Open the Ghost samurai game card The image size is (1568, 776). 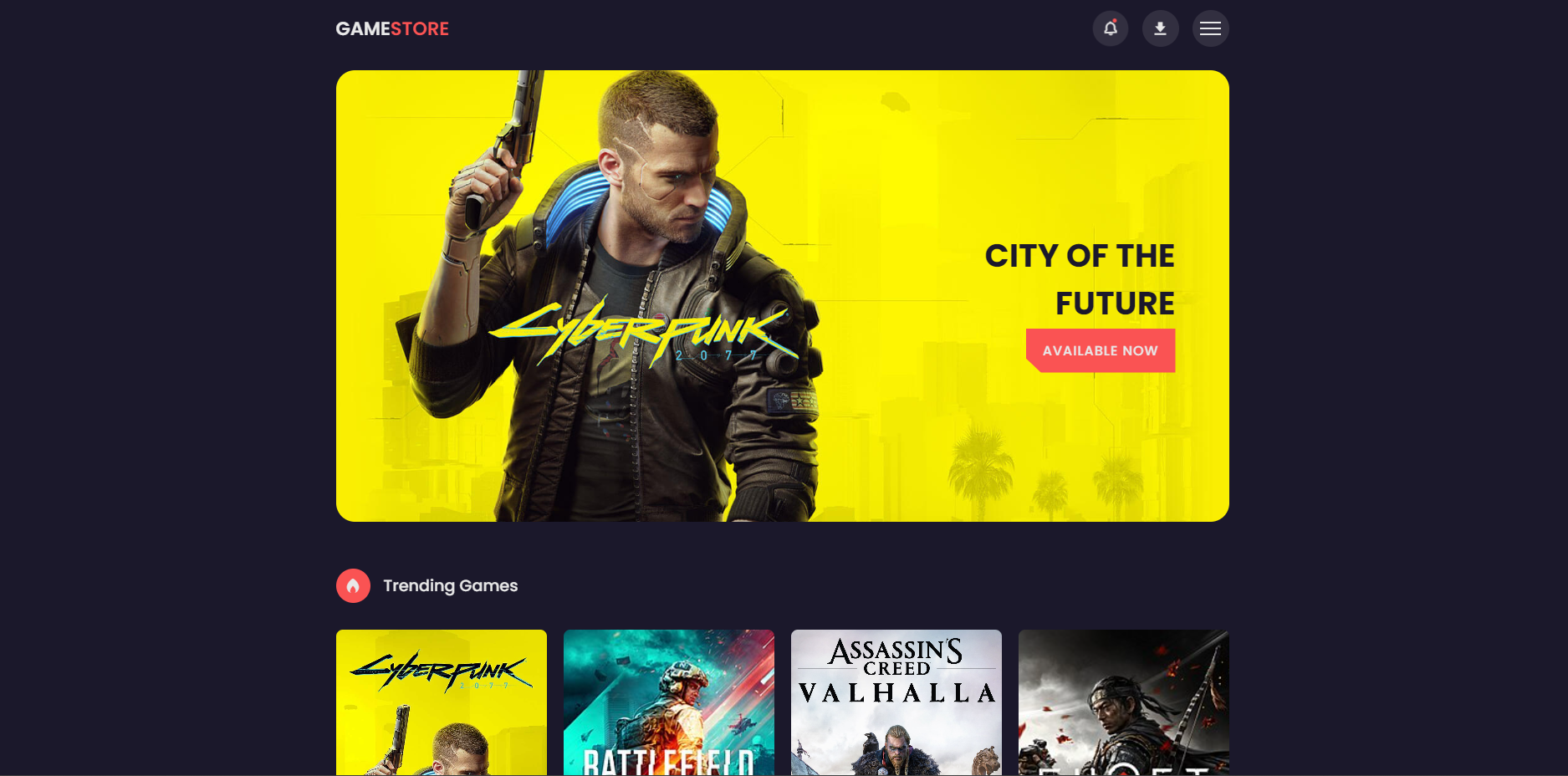1124,702
